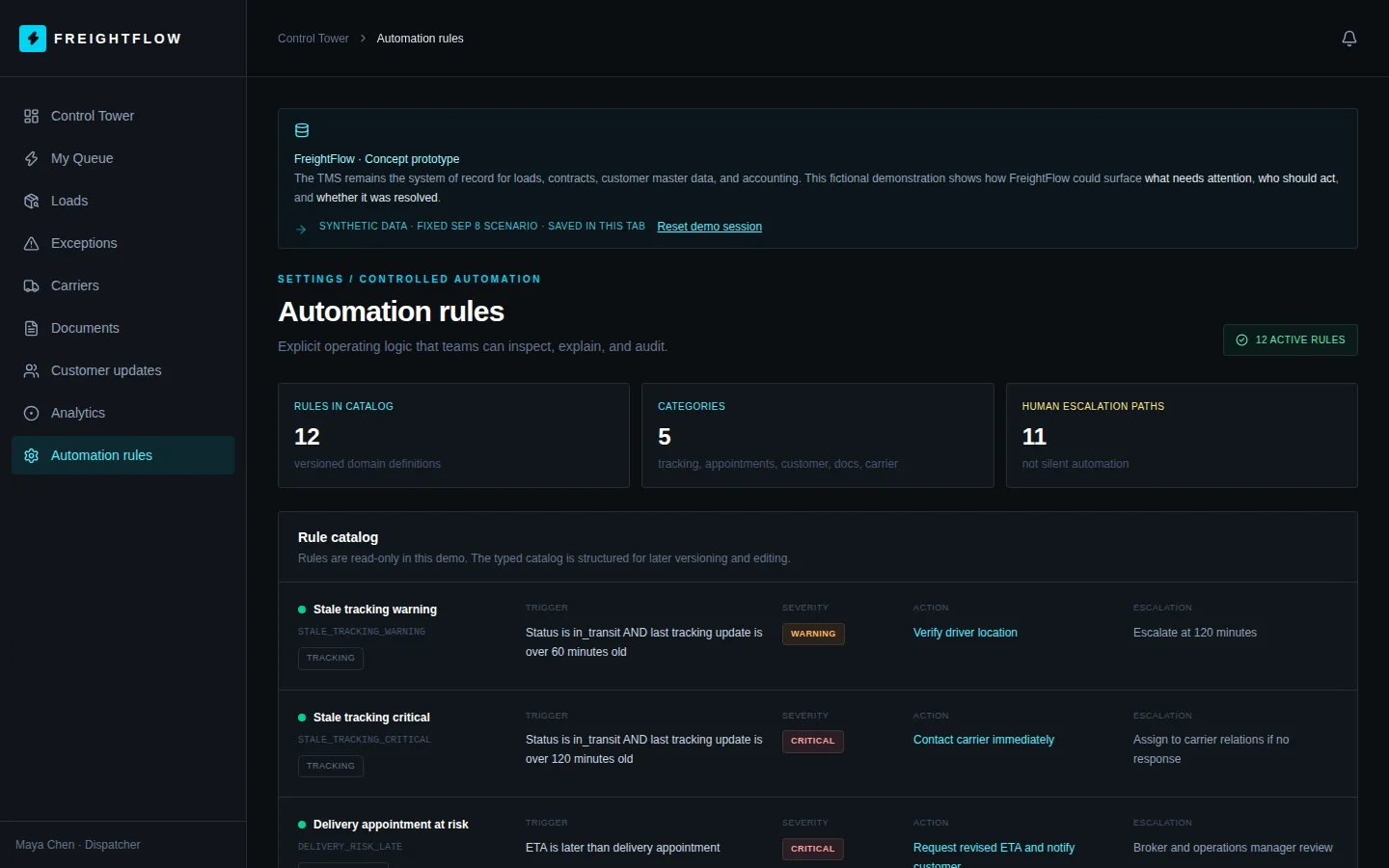Click the Automation rules gear icon
The width and height of the screenshot is (1389, 868).
tap(31, 455)
